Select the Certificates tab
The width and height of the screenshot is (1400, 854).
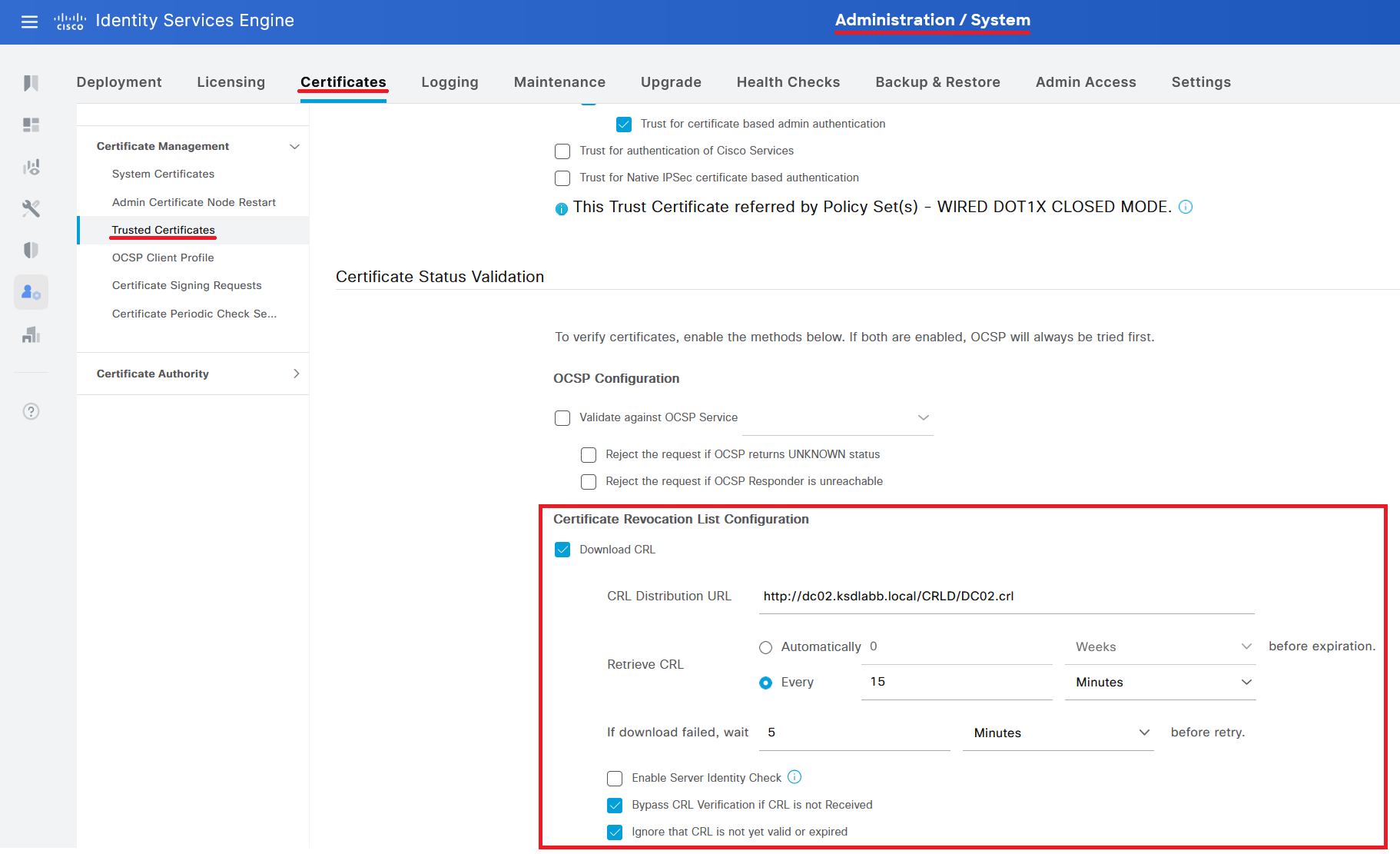pos(343,82)
